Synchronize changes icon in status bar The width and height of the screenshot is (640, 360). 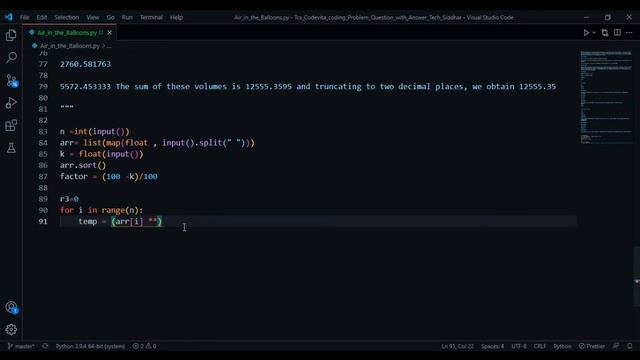[45, 346]
